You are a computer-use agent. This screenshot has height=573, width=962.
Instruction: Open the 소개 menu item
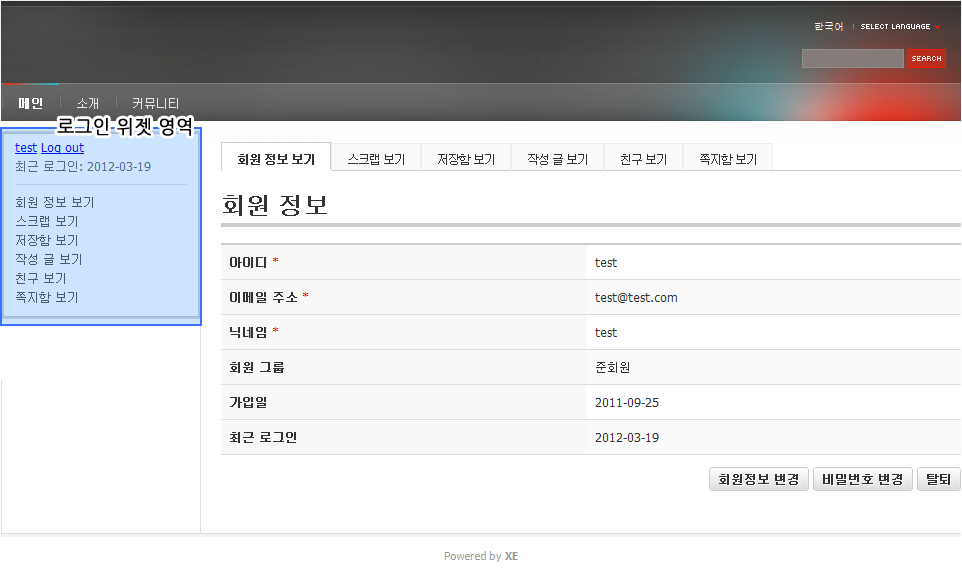88,103
